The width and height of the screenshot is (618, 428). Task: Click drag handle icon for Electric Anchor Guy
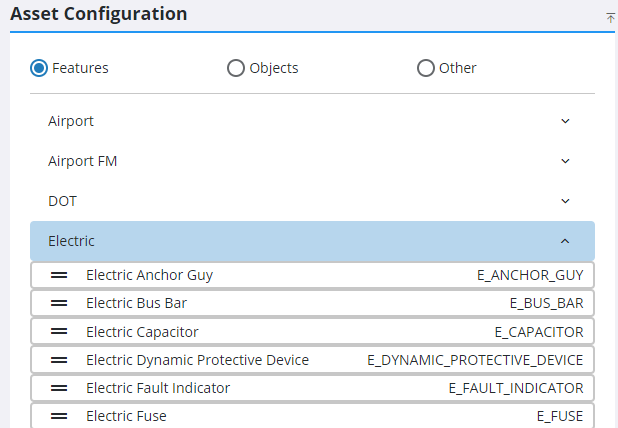coord(59,275)
